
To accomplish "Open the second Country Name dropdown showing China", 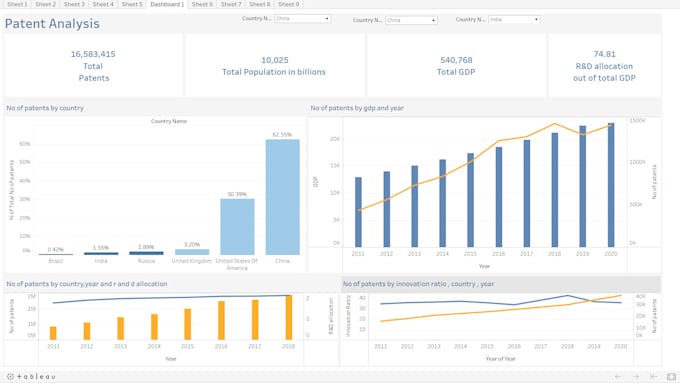I will 411,20.
